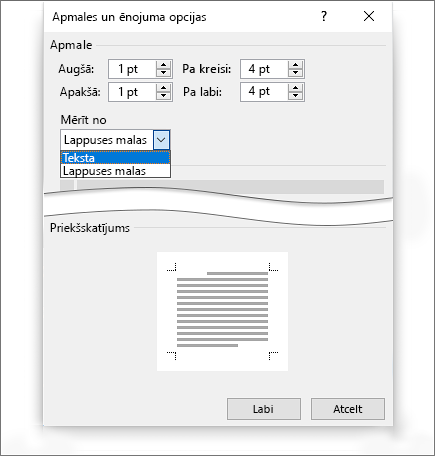Click the Atcelt button
435x456 pixels.
pyautogui.click(x=348, y=409)
